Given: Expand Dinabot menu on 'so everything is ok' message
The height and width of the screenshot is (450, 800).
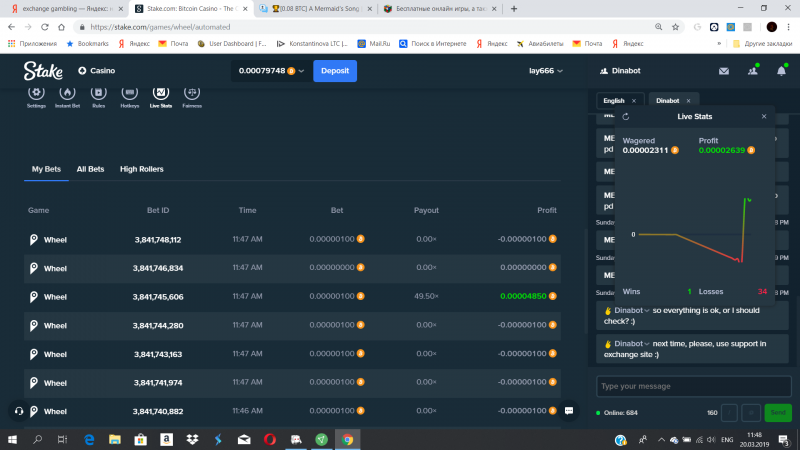Looking at the screenshot, I should click(x=646, y=311).
